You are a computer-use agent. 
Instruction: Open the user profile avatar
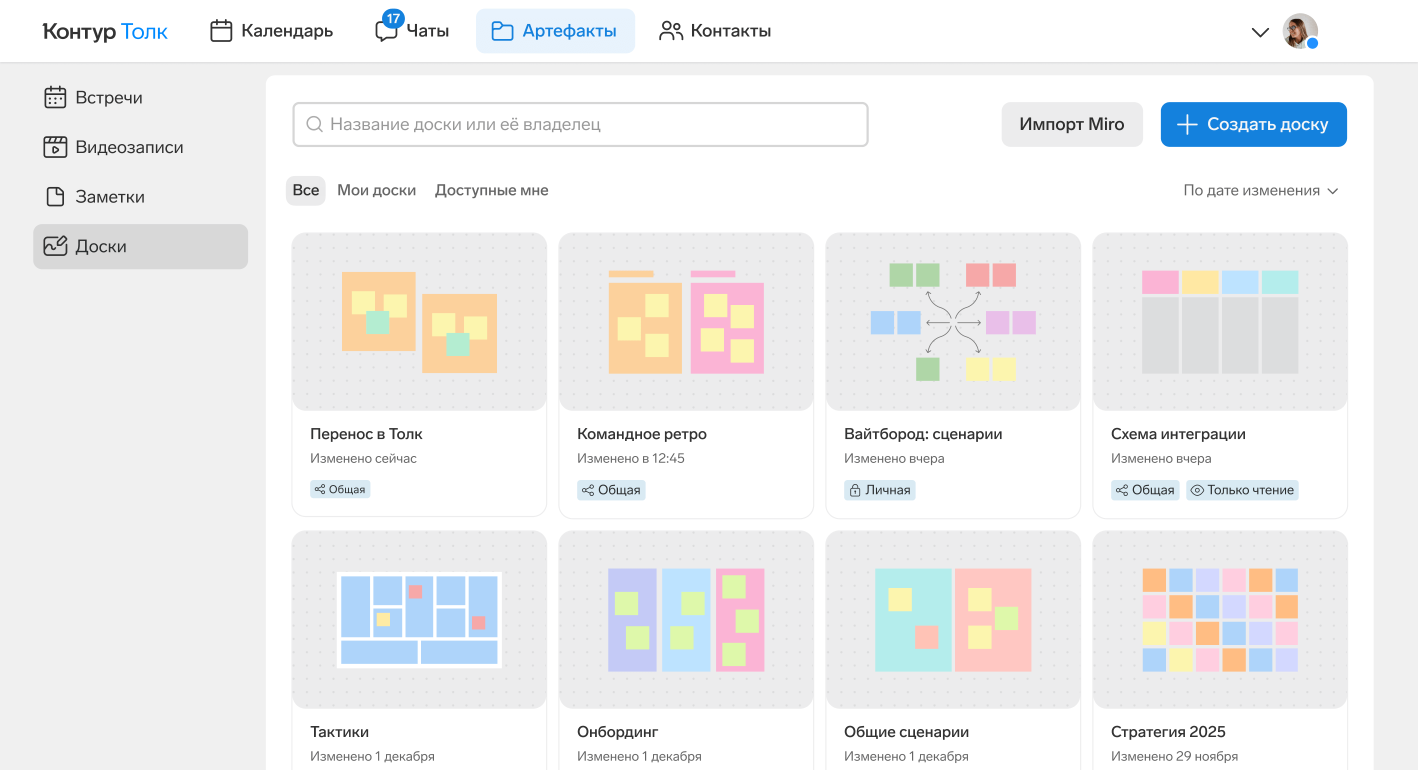point(1300,31)
